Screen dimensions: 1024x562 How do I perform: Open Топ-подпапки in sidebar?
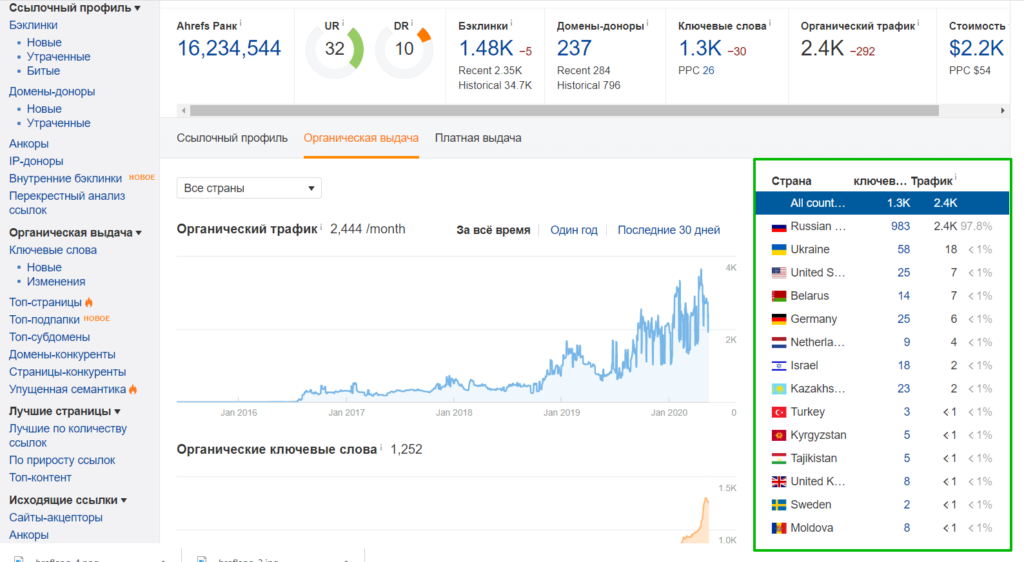click(x=44, y=319)
